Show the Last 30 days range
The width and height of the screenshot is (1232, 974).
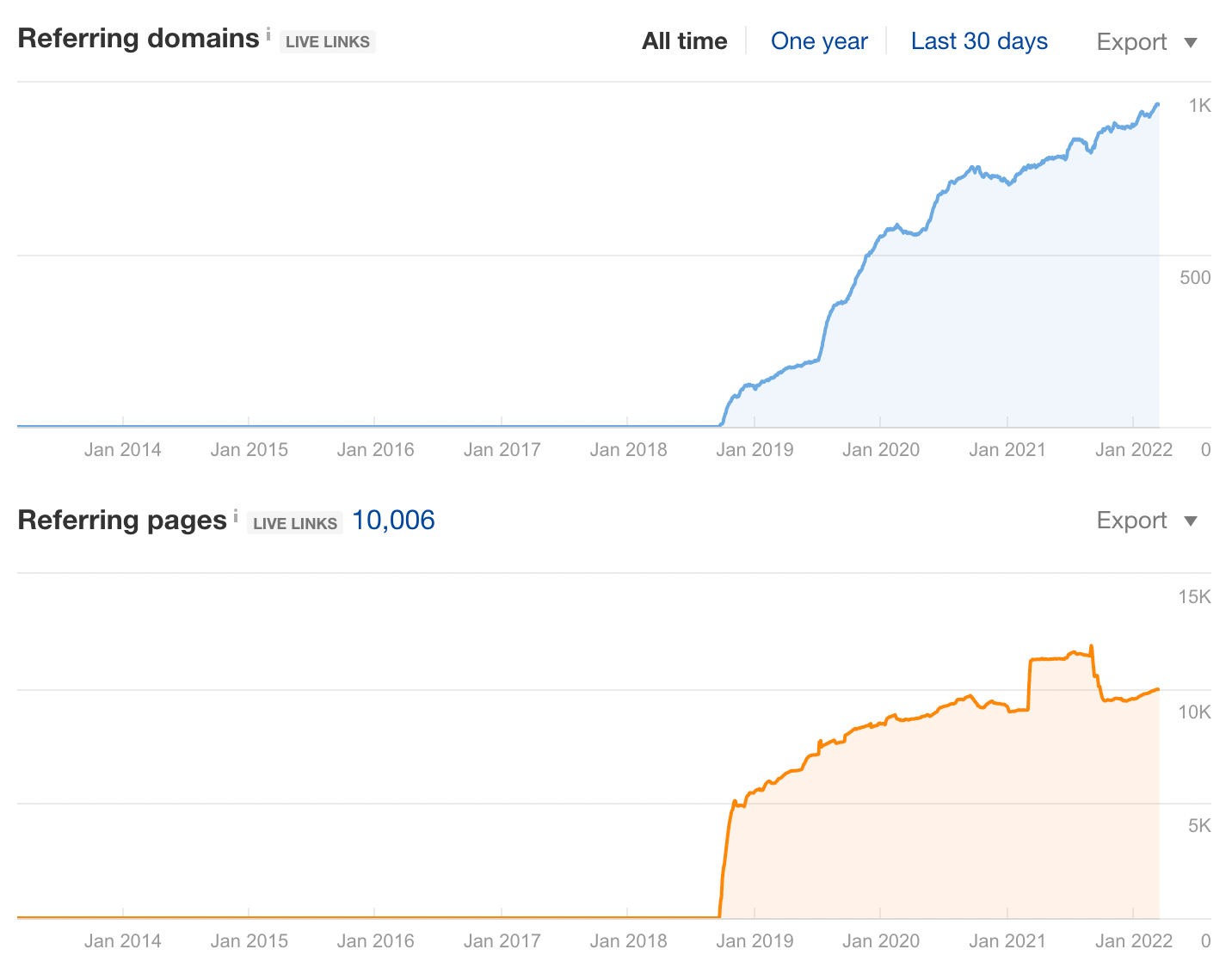(x=979, y=41)
